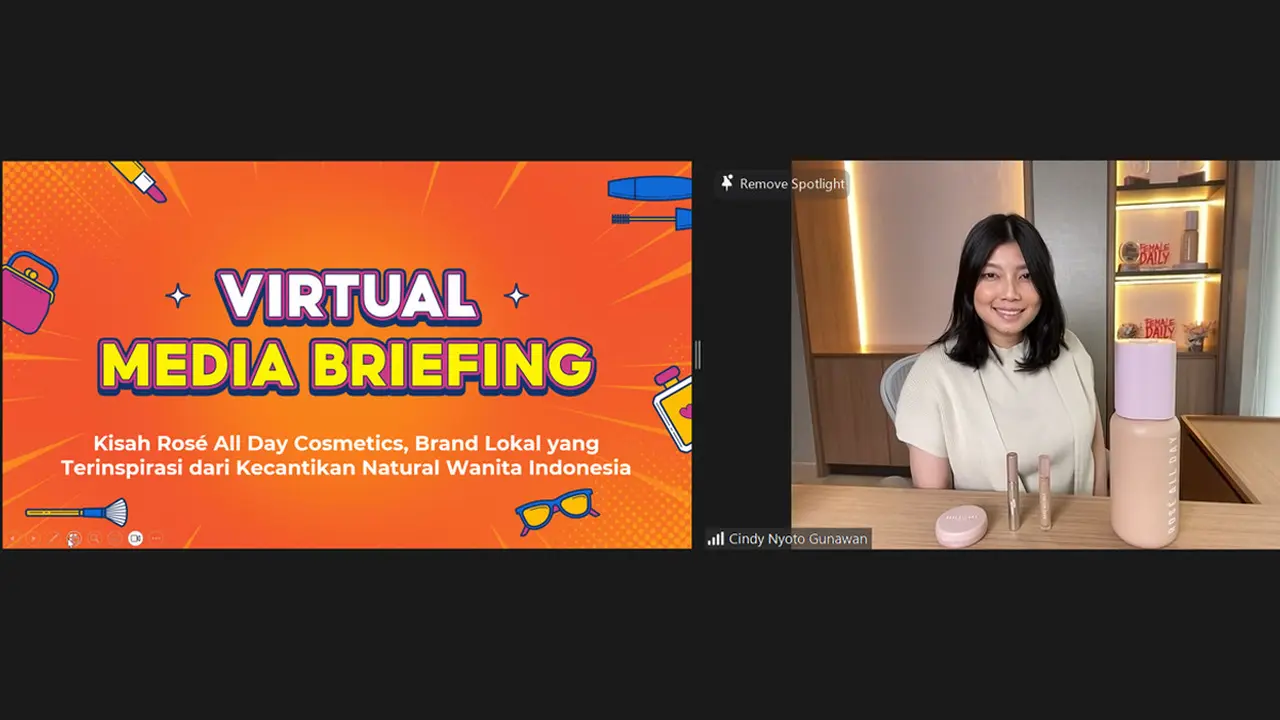The image size is (1280, 720).
Task: Click the Remove Spotlight button
Action: (x=784, y=184)
